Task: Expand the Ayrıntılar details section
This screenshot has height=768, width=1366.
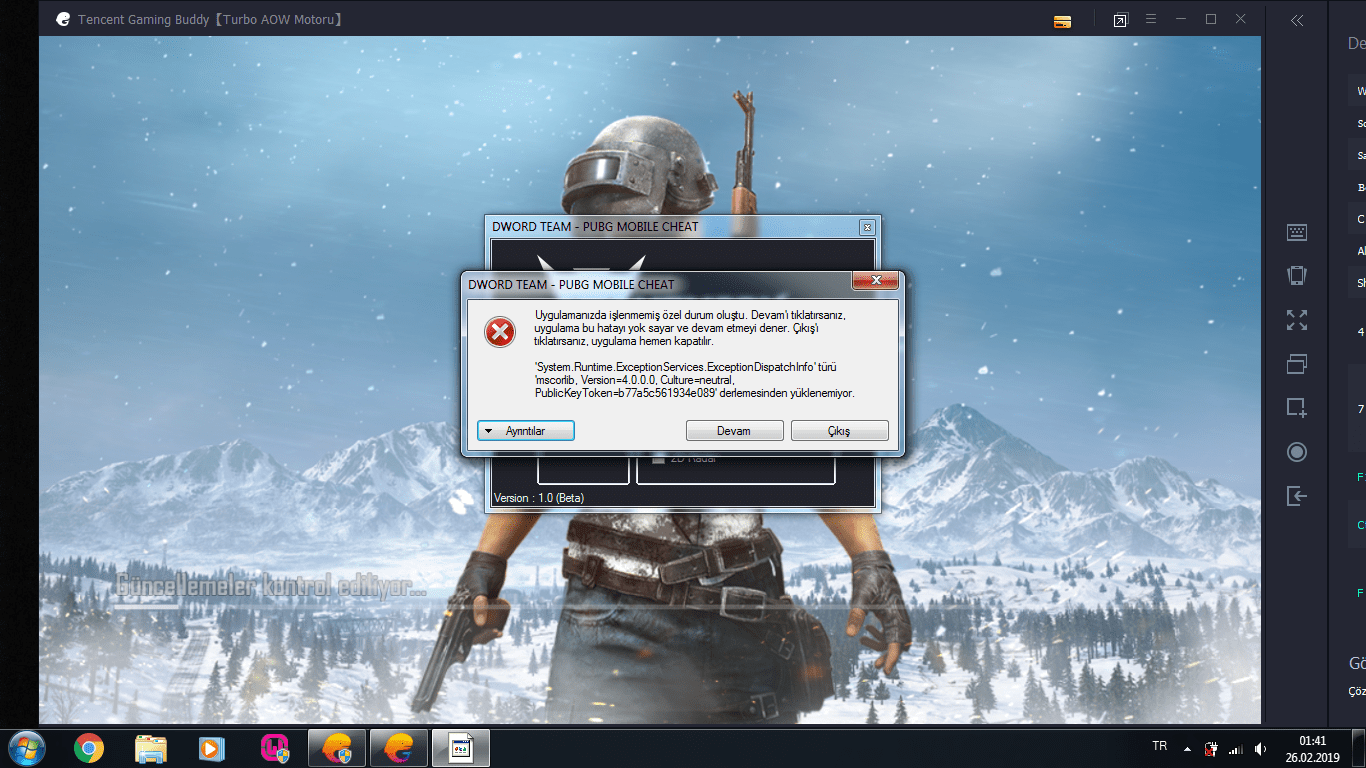Action: (526, 431)
